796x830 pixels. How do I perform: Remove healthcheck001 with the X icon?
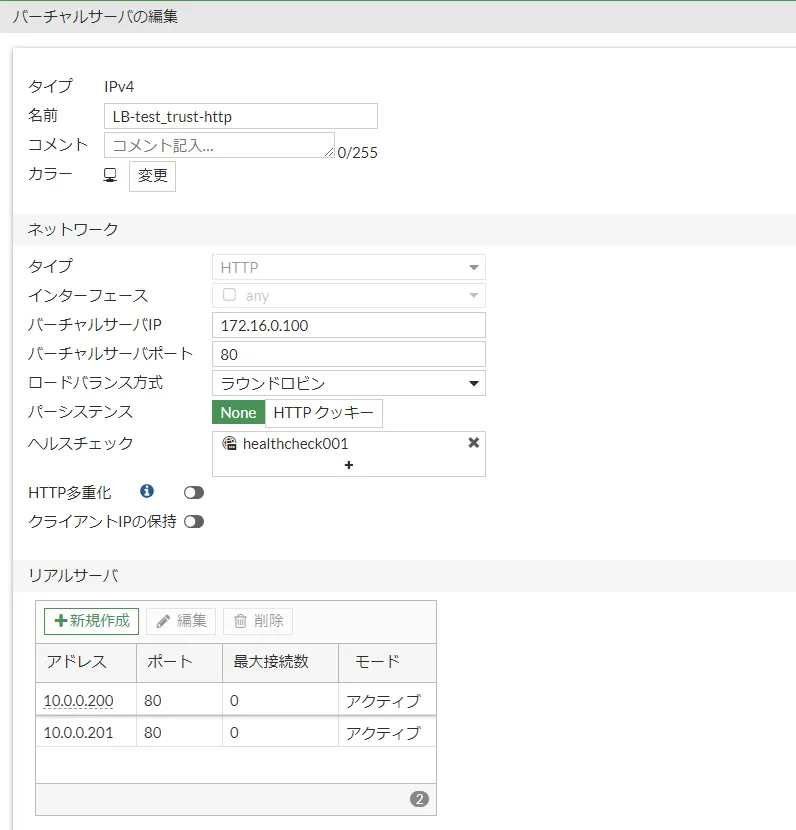(x=474, y=443)
